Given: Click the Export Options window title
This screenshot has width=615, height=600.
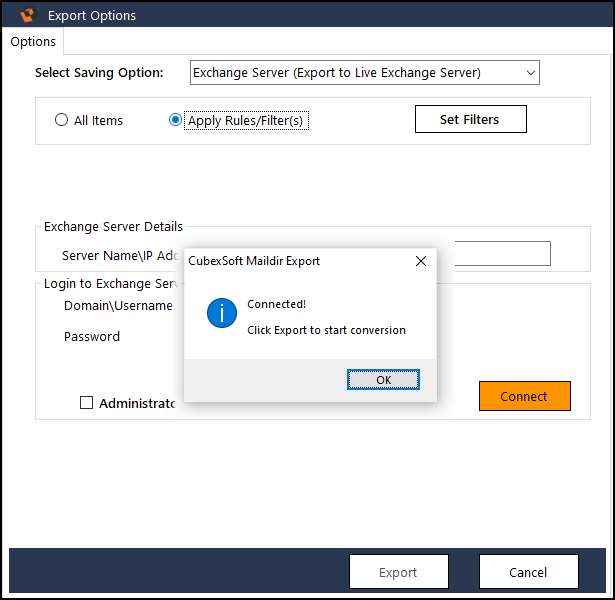Looking at the screenshot, I should [92, 16].
